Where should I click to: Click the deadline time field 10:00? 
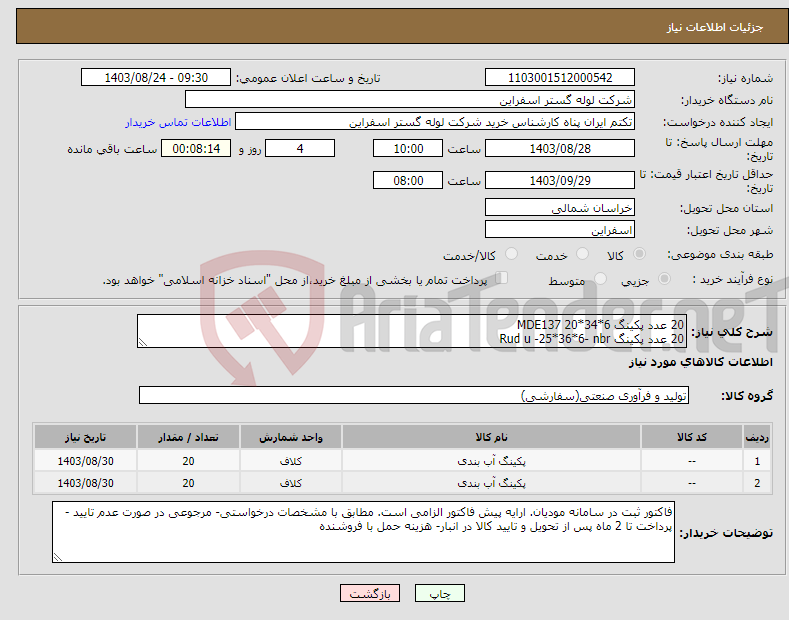coord(408,148)
